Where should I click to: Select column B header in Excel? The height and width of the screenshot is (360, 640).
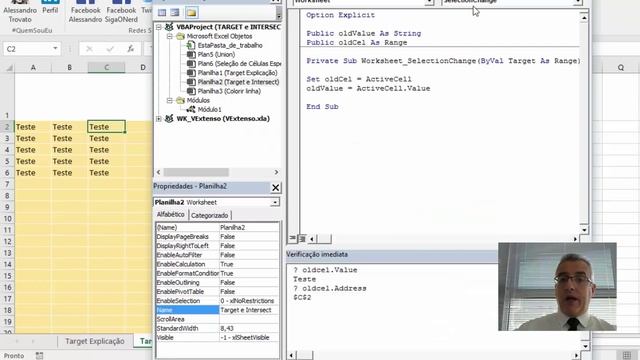pos(69,67)
